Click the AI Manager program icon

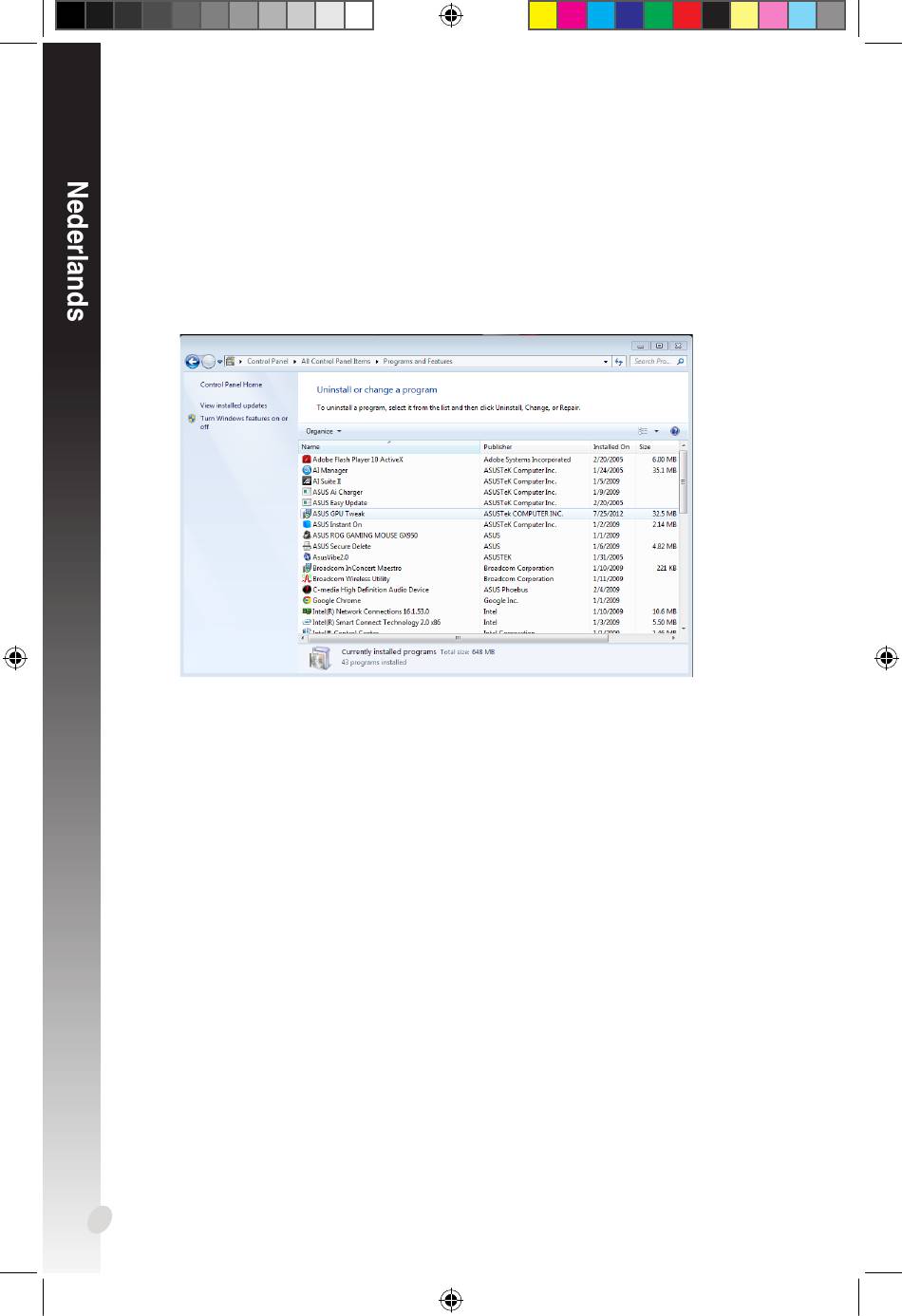click(x=307, y=470)
